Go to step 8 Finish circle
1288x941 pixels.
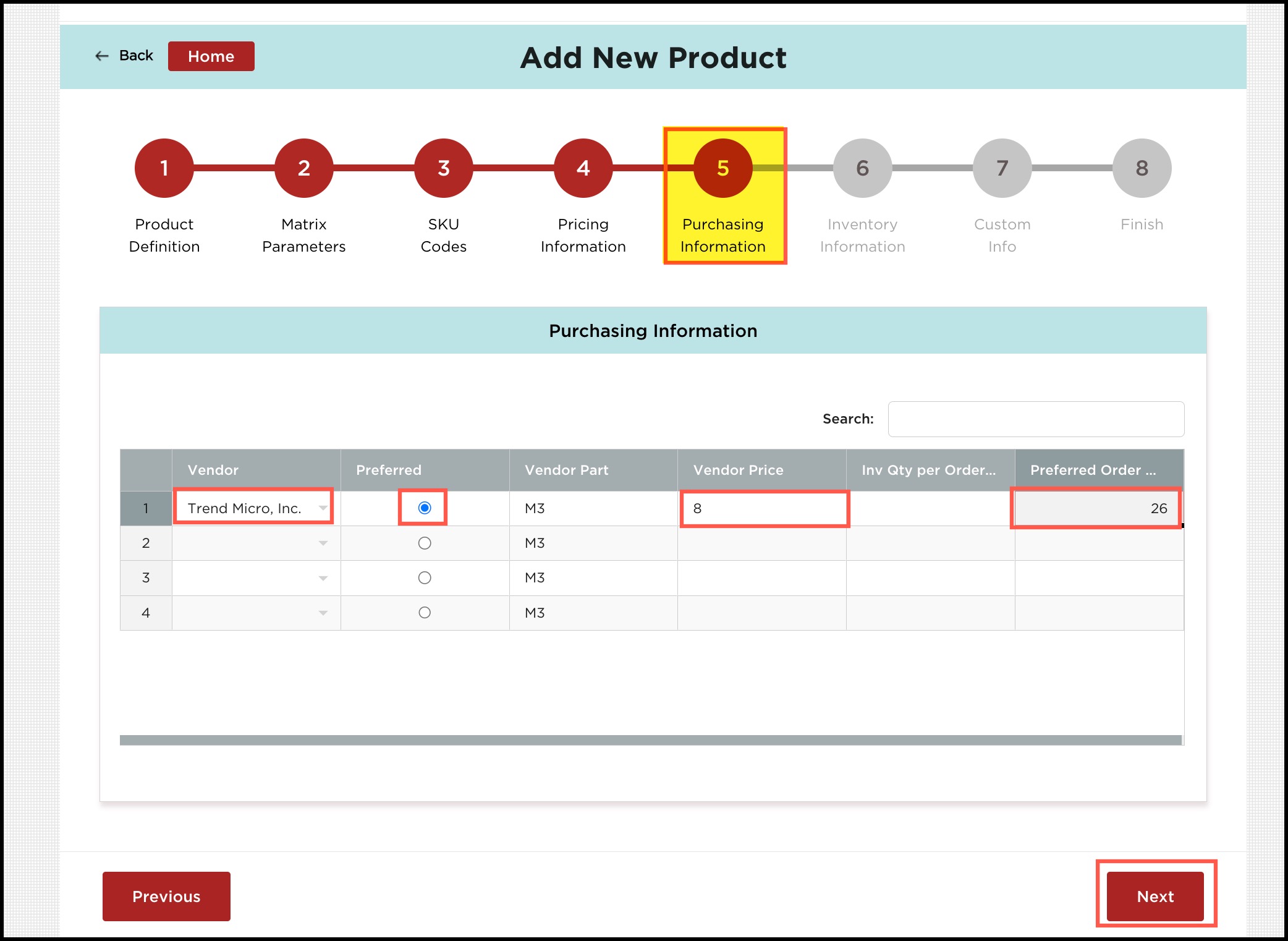point(1142,168)
